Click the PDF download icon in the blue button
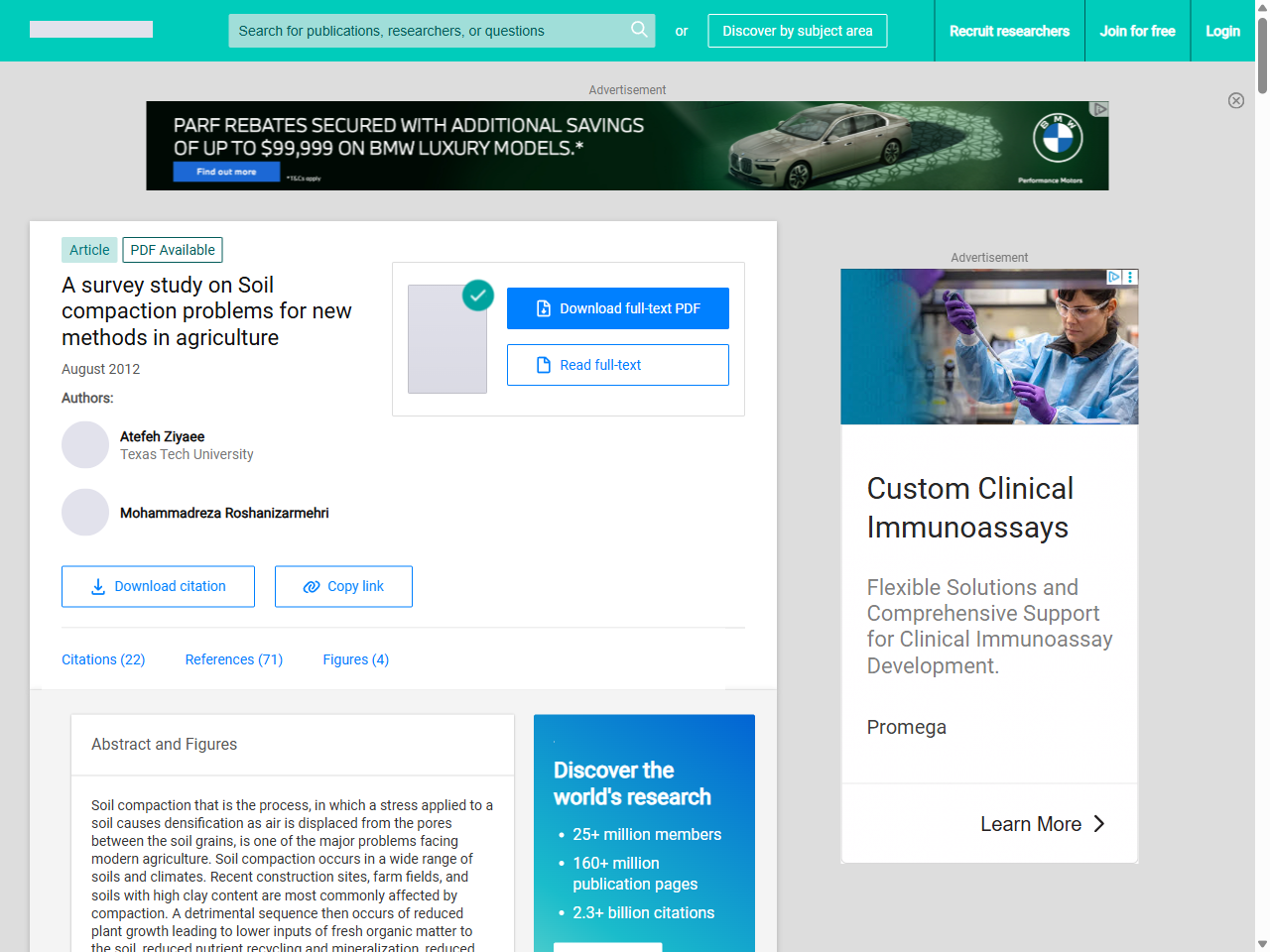The image size is (1270, 952). pos(543,307)
